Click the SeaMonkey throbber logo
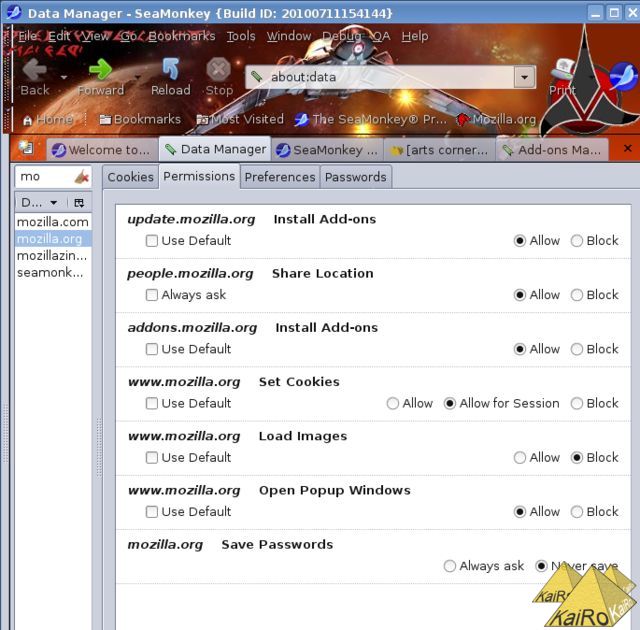The height and width of the screenshot is (630, 640). [623, 76]
